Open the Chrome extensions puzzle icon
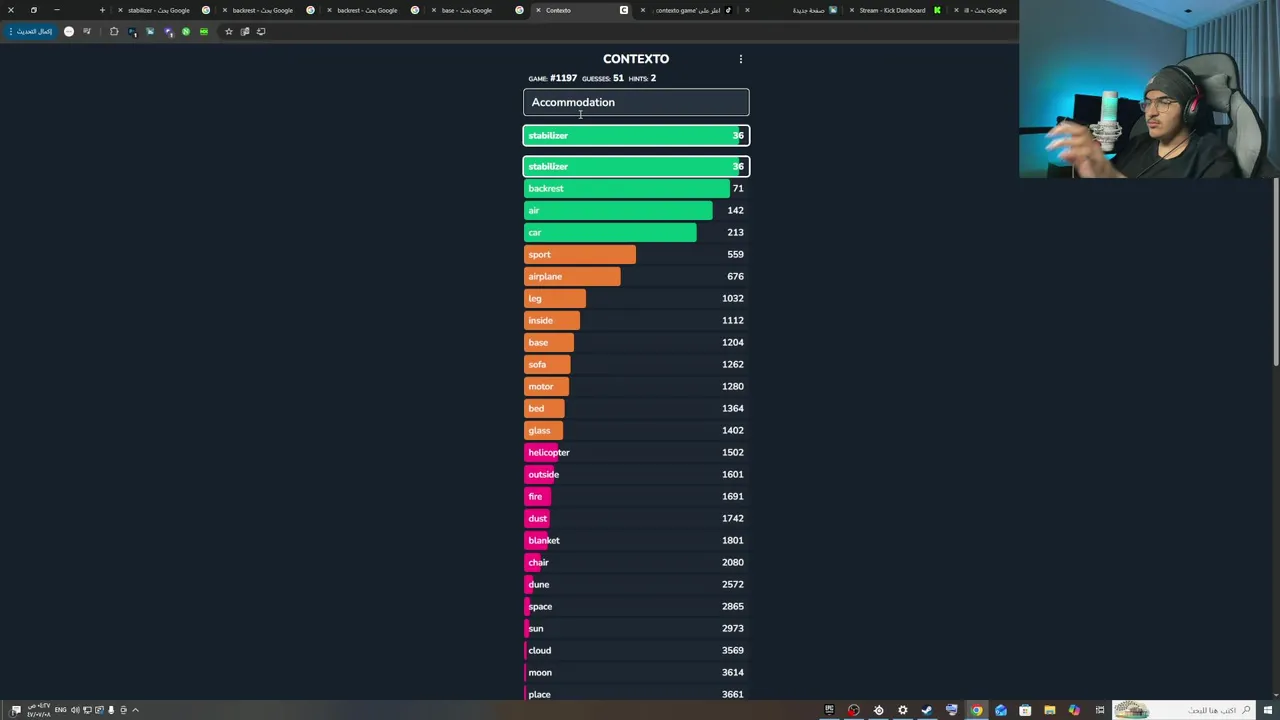Image resolution: width=1280 pixels, height=720 pixels. click(114, 31)
